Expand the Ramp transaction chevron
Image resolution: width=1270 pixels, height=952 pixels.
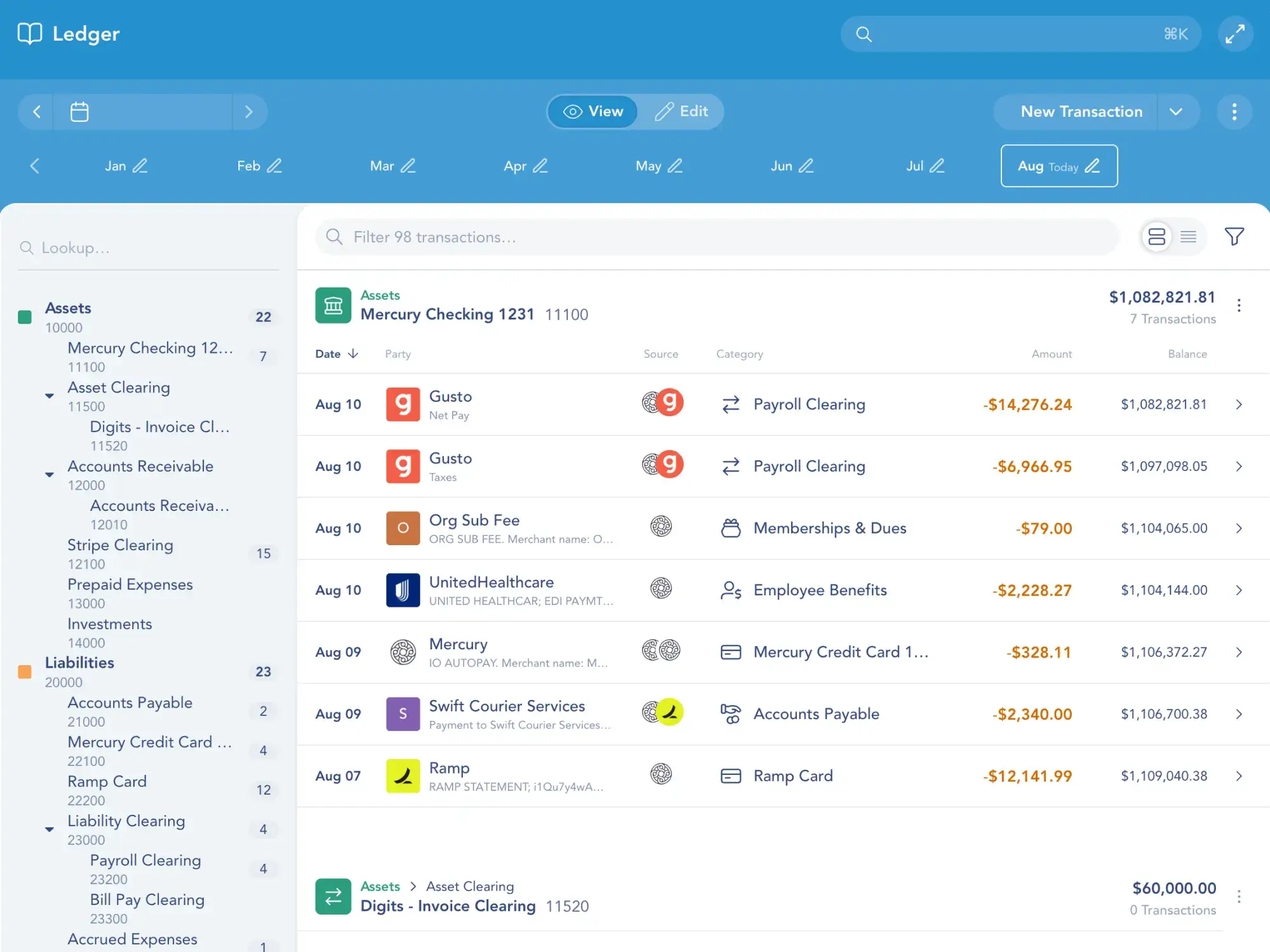click(1238, 776)
